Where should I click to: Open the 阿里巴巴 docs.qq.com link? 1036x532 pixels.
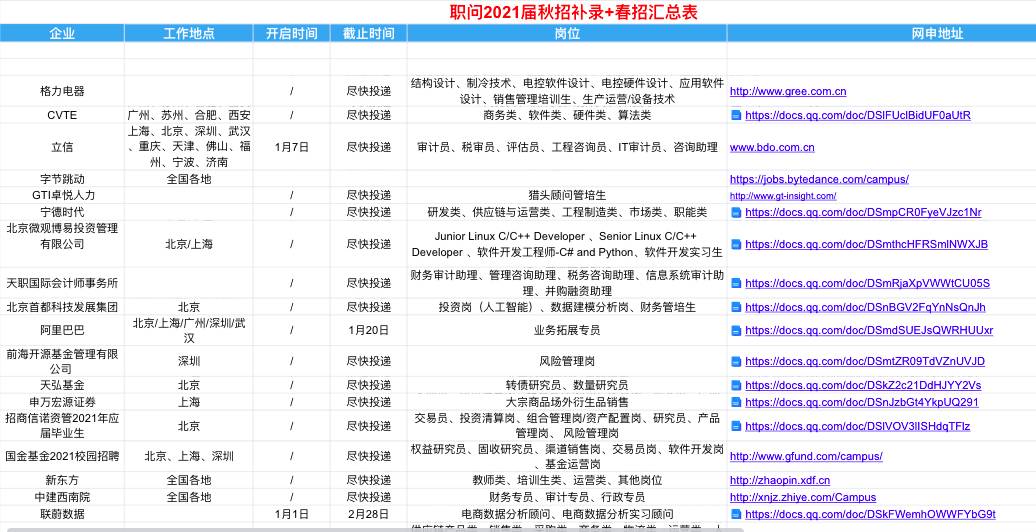[x=869, y=330]
